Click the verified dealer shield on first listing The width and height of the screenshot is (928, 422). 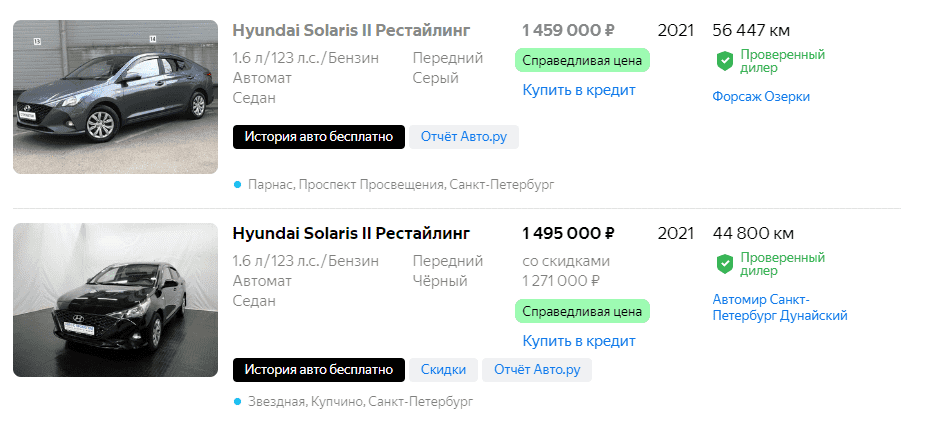tap(725, 62)
